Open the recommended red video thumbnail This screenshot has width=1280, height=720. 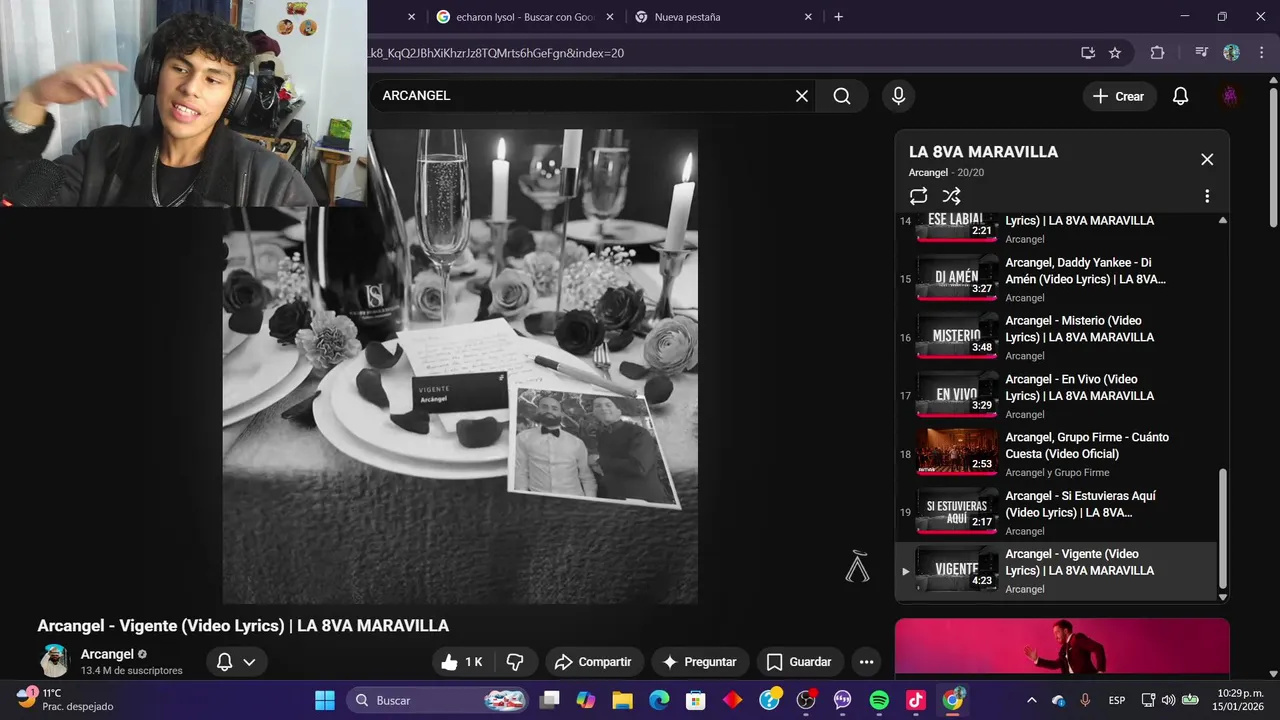(x=1062, y=646)
